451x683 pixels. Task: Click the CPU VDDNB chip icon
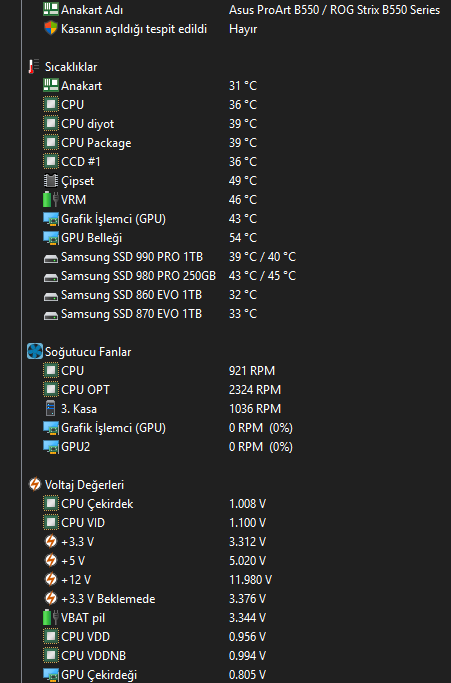51,656
